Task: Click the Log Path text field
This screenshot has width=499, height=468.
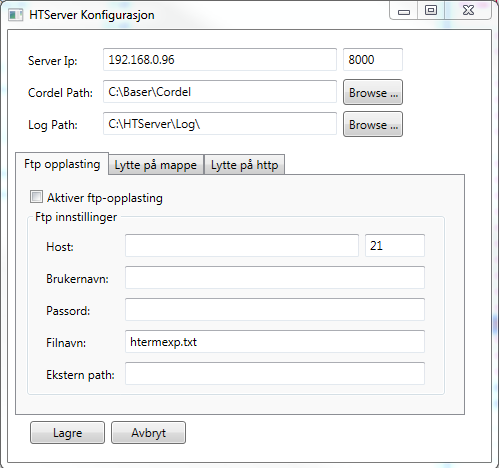Action: (x=220, y=124)
